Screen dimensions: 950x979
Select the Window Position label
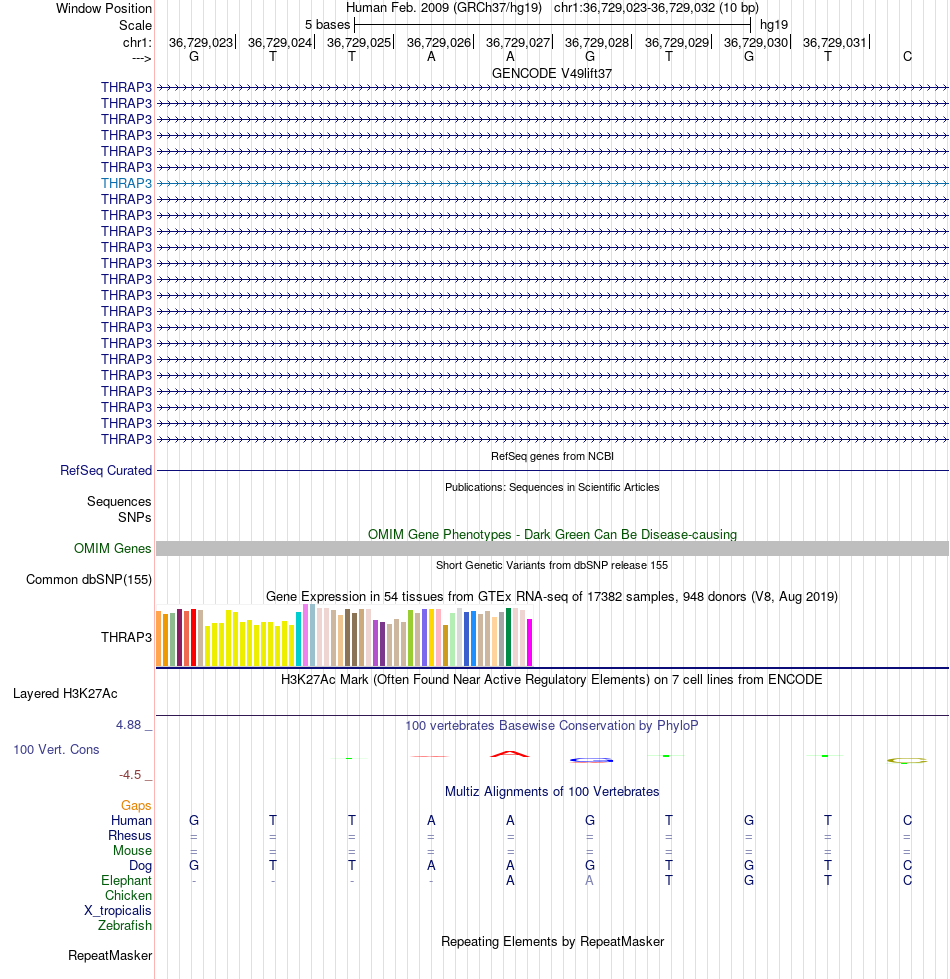click(104, 8)
